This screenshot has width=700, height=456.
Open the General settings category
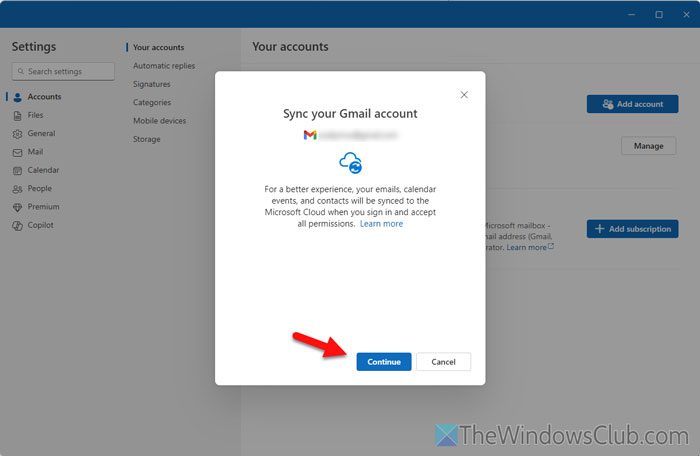click(x=41, y=133)
